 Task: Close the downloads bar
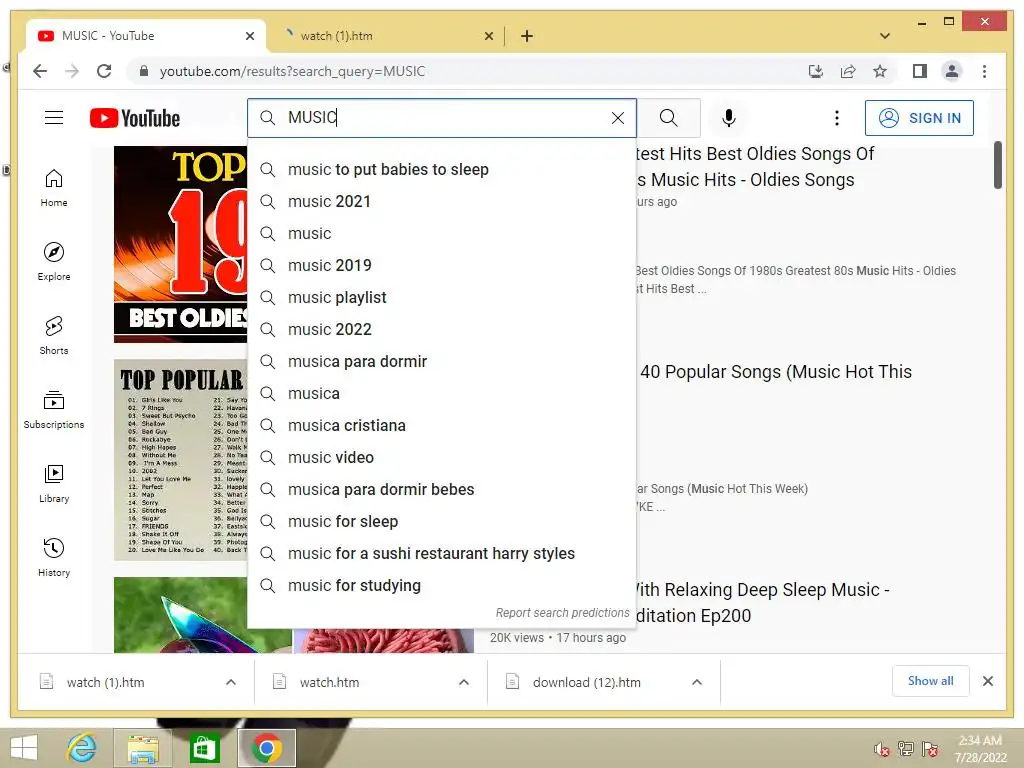[x=987, y=681]
